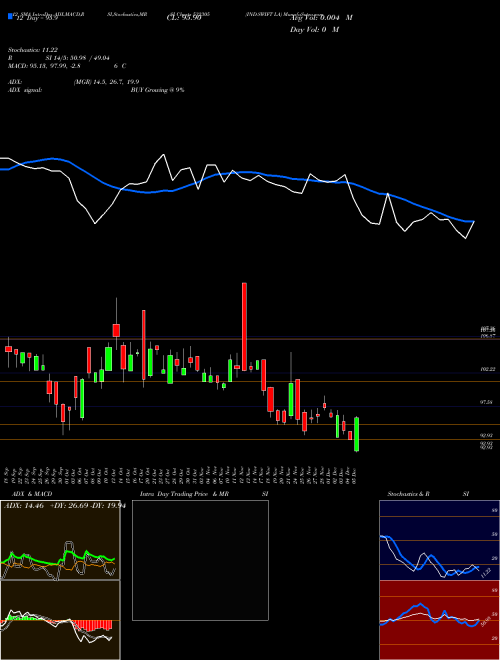Click the blue 12 Day SMA legend swatch
The image size is (500, 660).
[10, 16]
